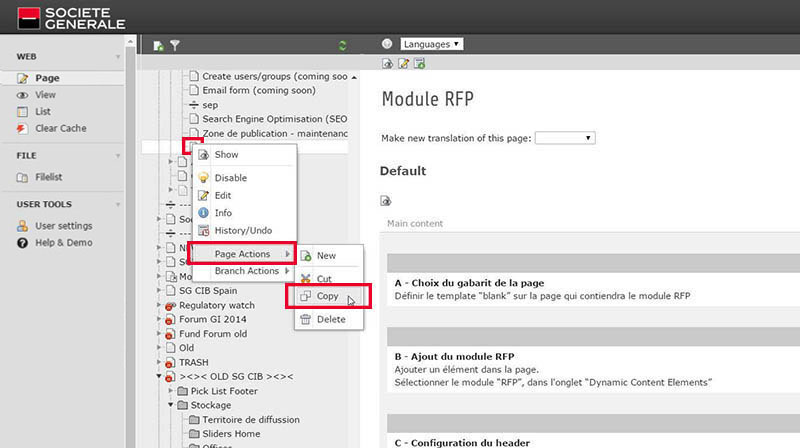Expand Regulatory watch tree node

click(x=159, y=305)
